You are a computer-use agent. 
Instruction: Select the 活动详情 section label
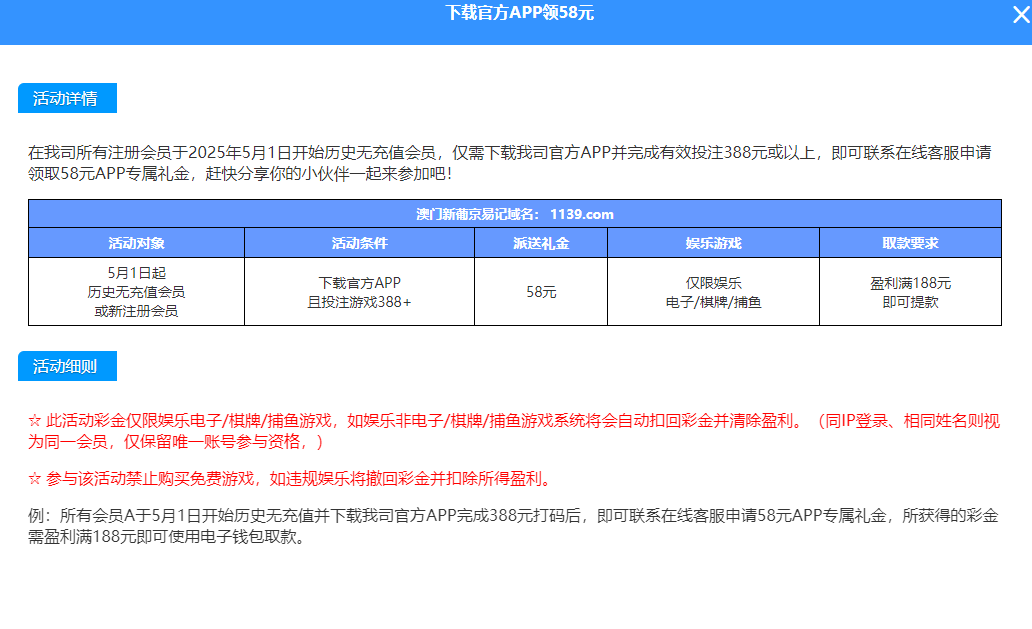pos(67,98)
